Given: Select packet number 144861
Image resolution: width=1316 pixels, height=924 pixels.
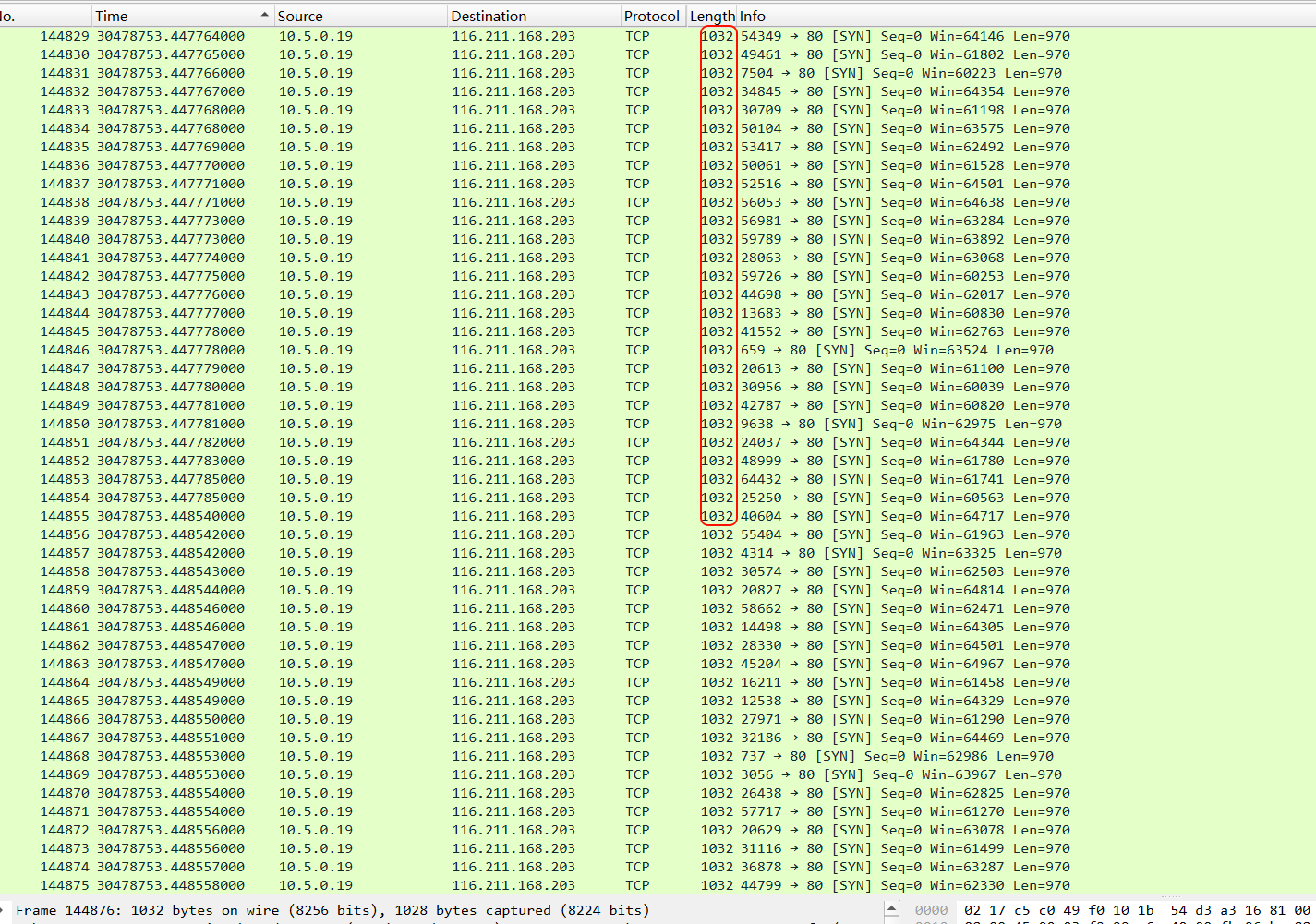Looking at the screenshot, I should point(65,627).
